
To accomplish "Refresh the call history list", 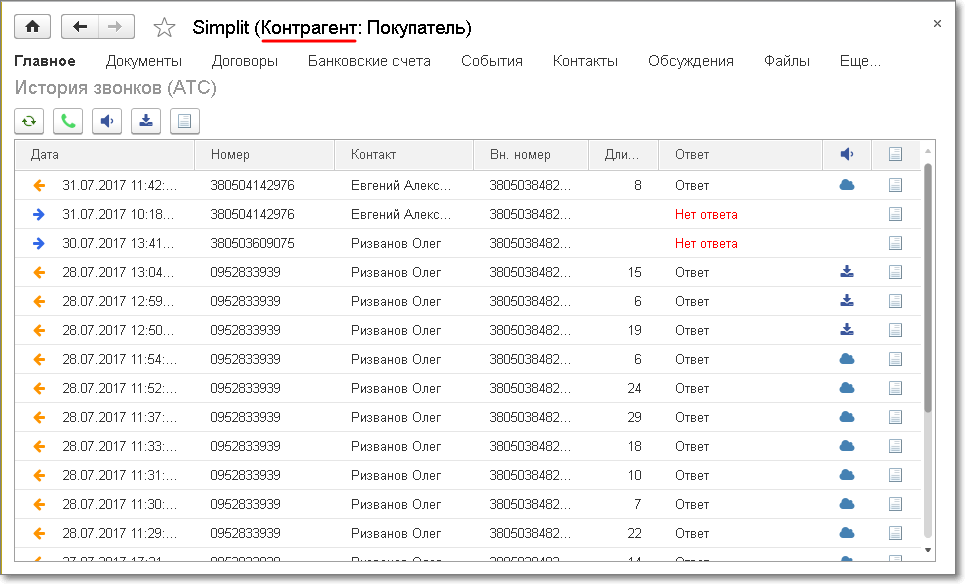I will coord(29,121).
